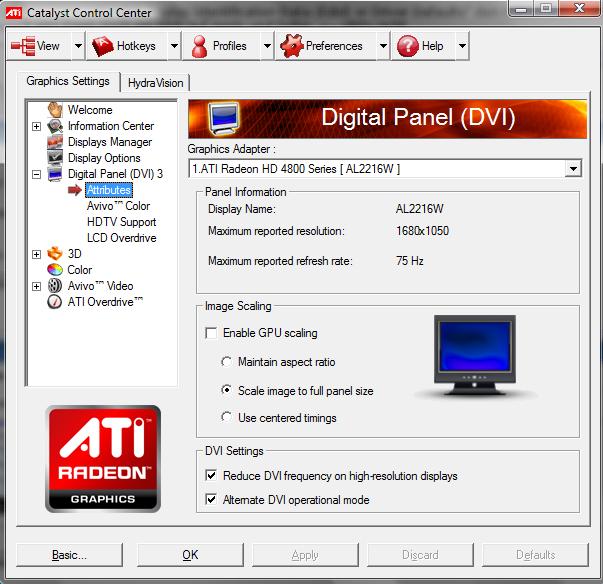Click the Basic... button
The image size is (603, 584).
pos(70,554)
